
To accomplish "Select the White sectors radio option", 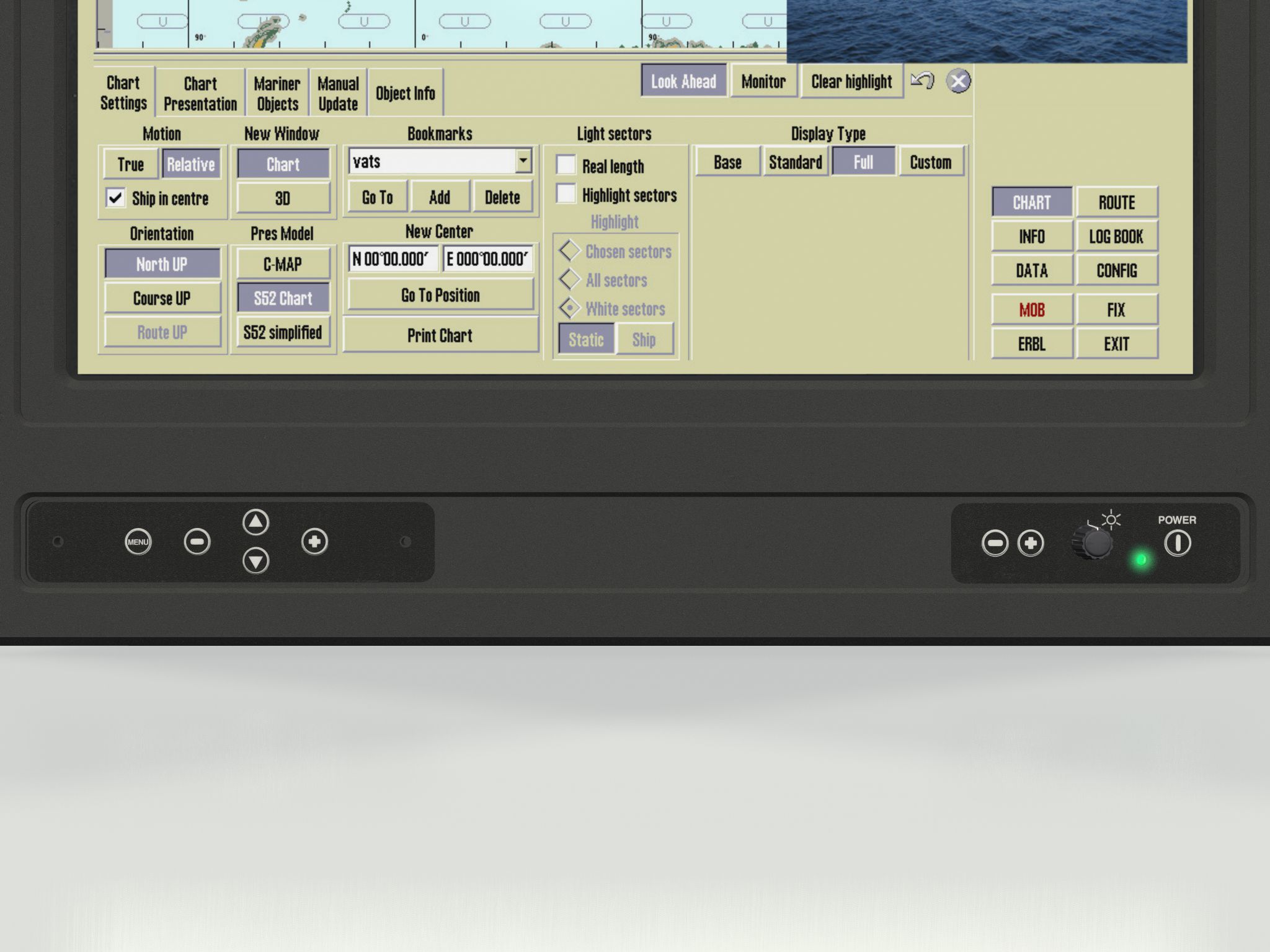I will coord(569,308).
